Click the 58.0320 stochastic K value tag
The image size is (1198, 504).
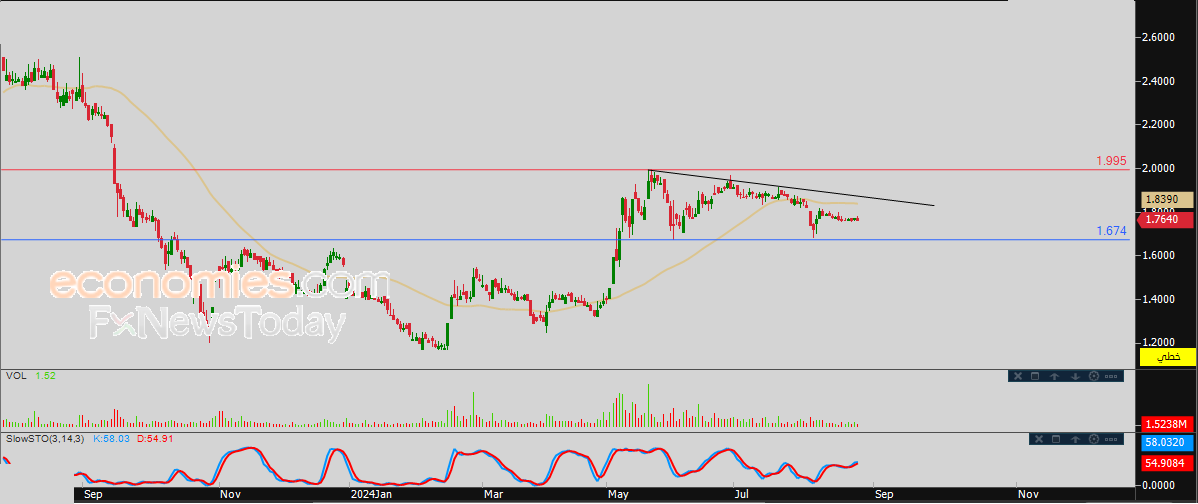coord(1168,442)
